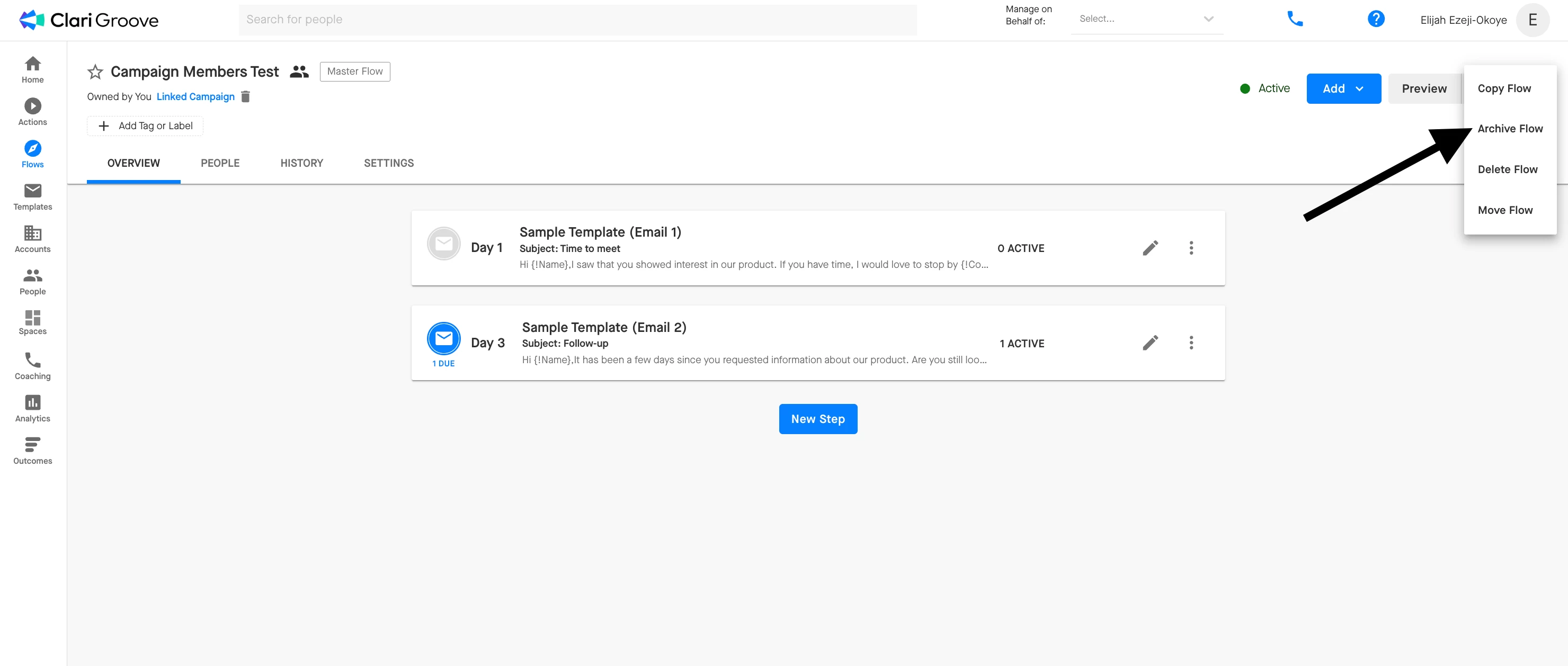Viewport: 1568px width, 666px height.
Task: Open the Linked Campaign link
Action: 195,97
